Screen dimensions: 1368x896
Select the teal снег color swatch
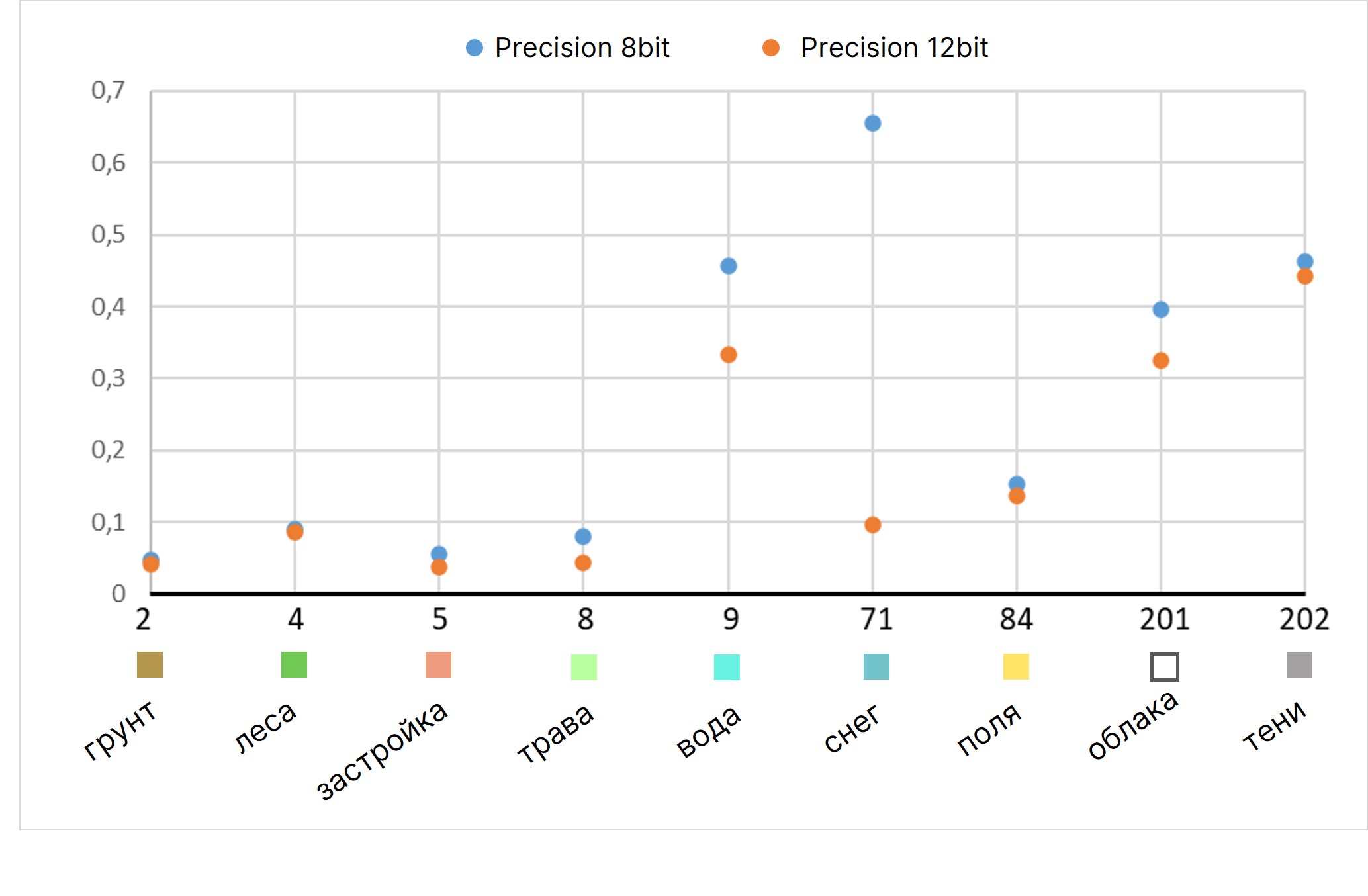point(876,666)
